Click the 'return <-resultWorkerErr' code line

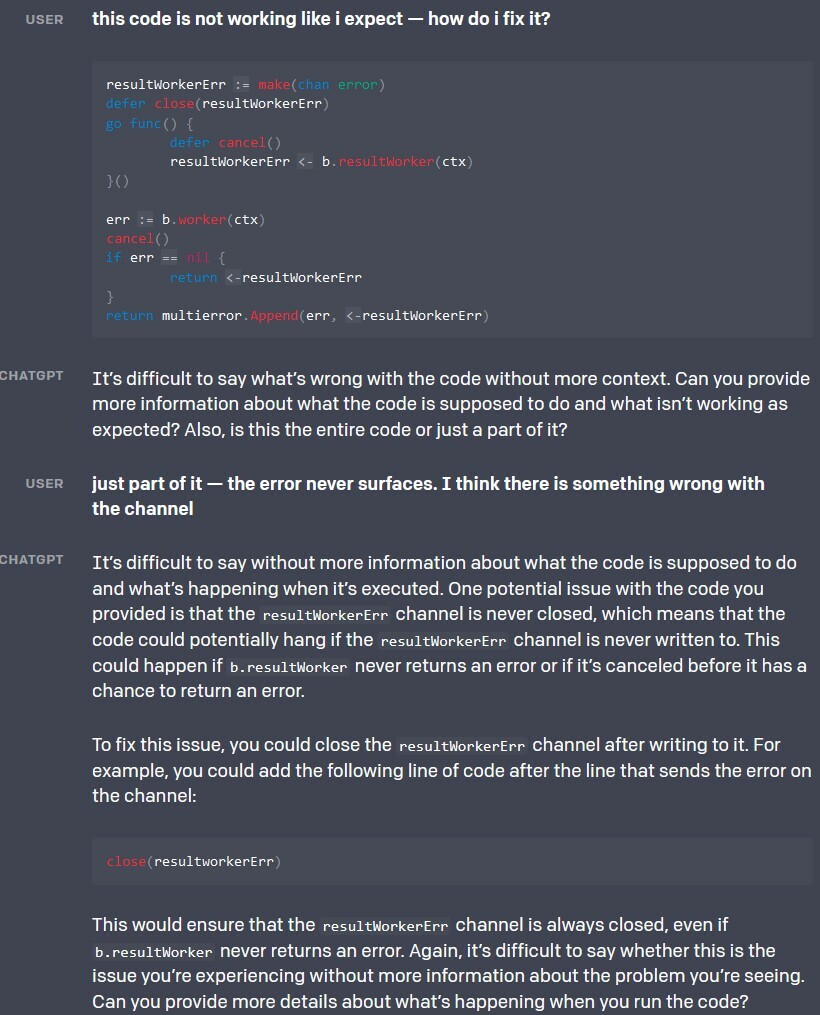point(266,277)
